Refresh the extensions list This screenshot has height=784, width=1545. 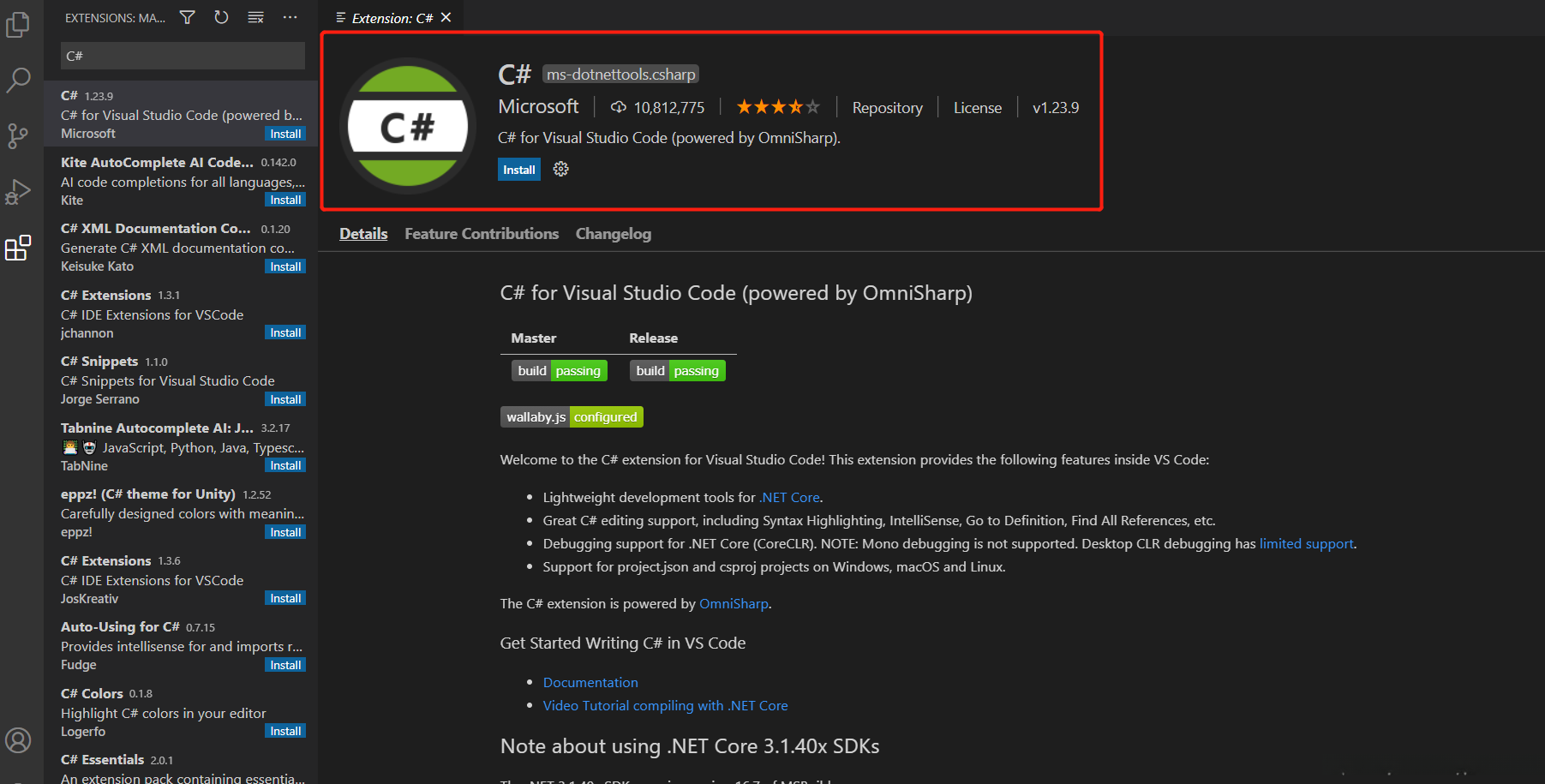[221, 17]
